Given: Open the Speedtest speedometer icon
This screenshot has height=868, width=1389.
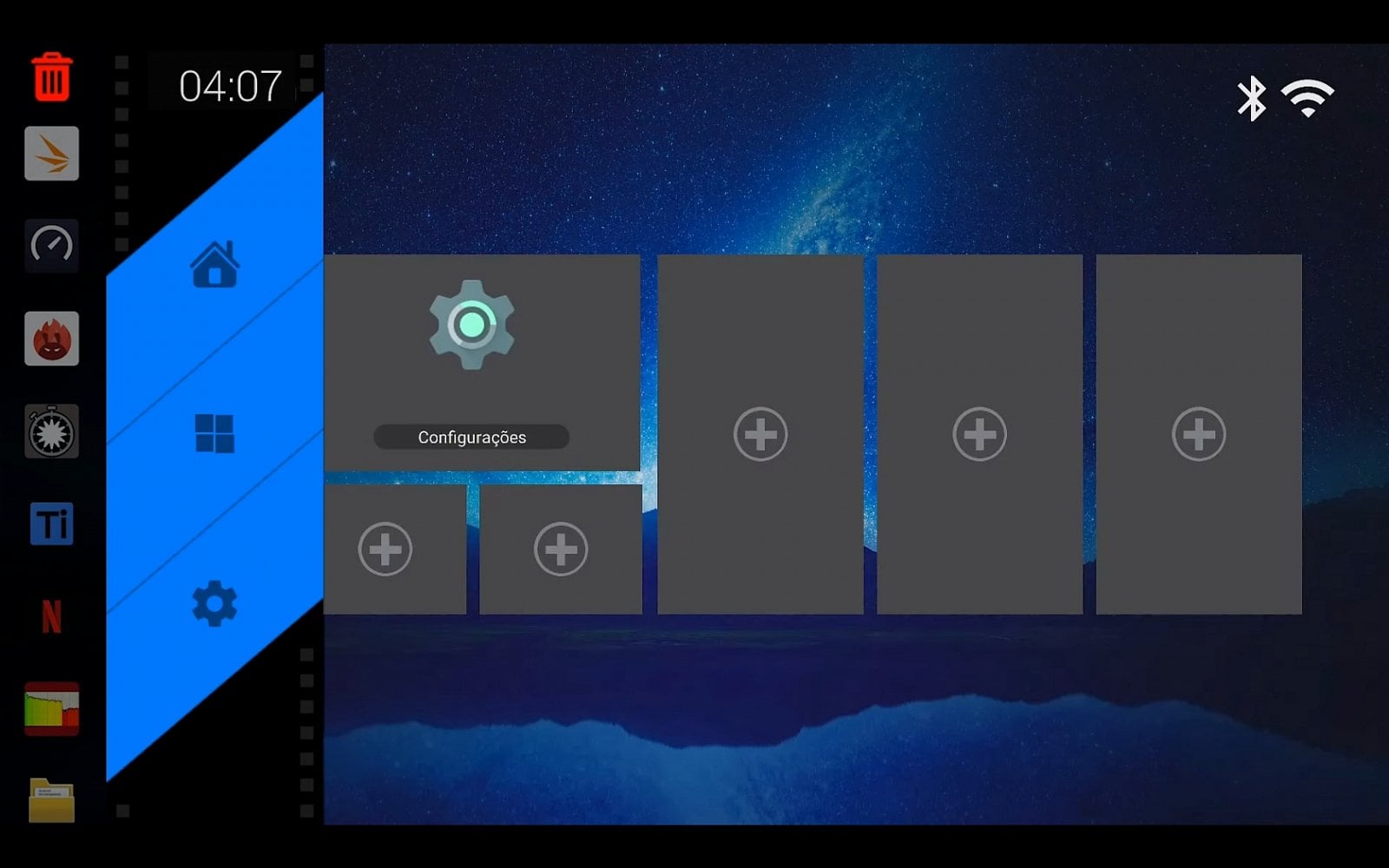Looking at the screenshot, I should [x=51, y=247].
